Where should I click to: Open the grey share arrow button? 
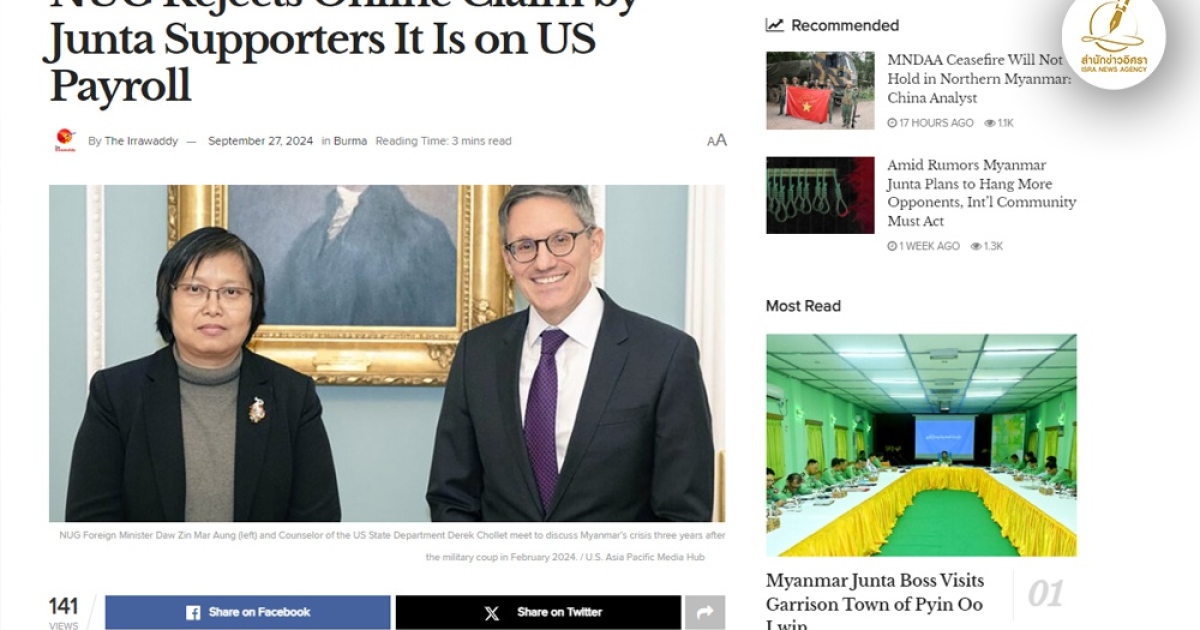tap(705, 612)
